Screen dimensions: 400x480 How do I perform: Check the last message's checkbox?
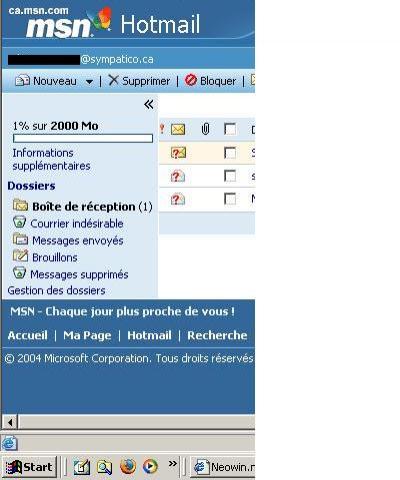230,199
